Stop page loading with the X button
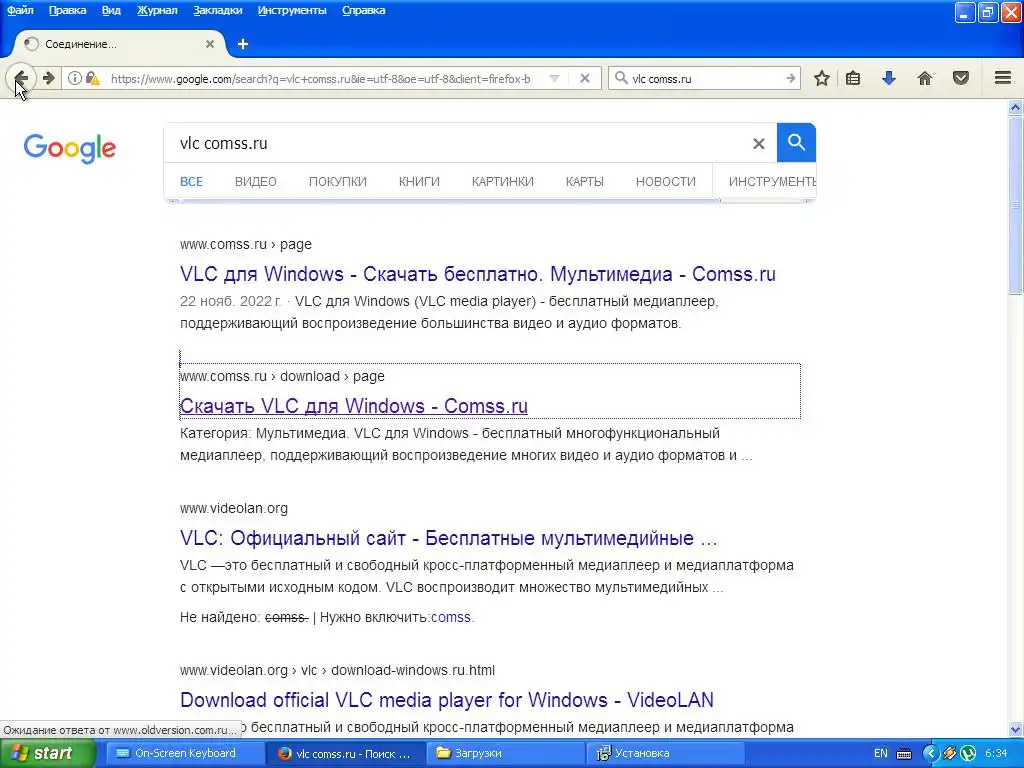Viewport: 1024px width, 768px height. (585, 78)
